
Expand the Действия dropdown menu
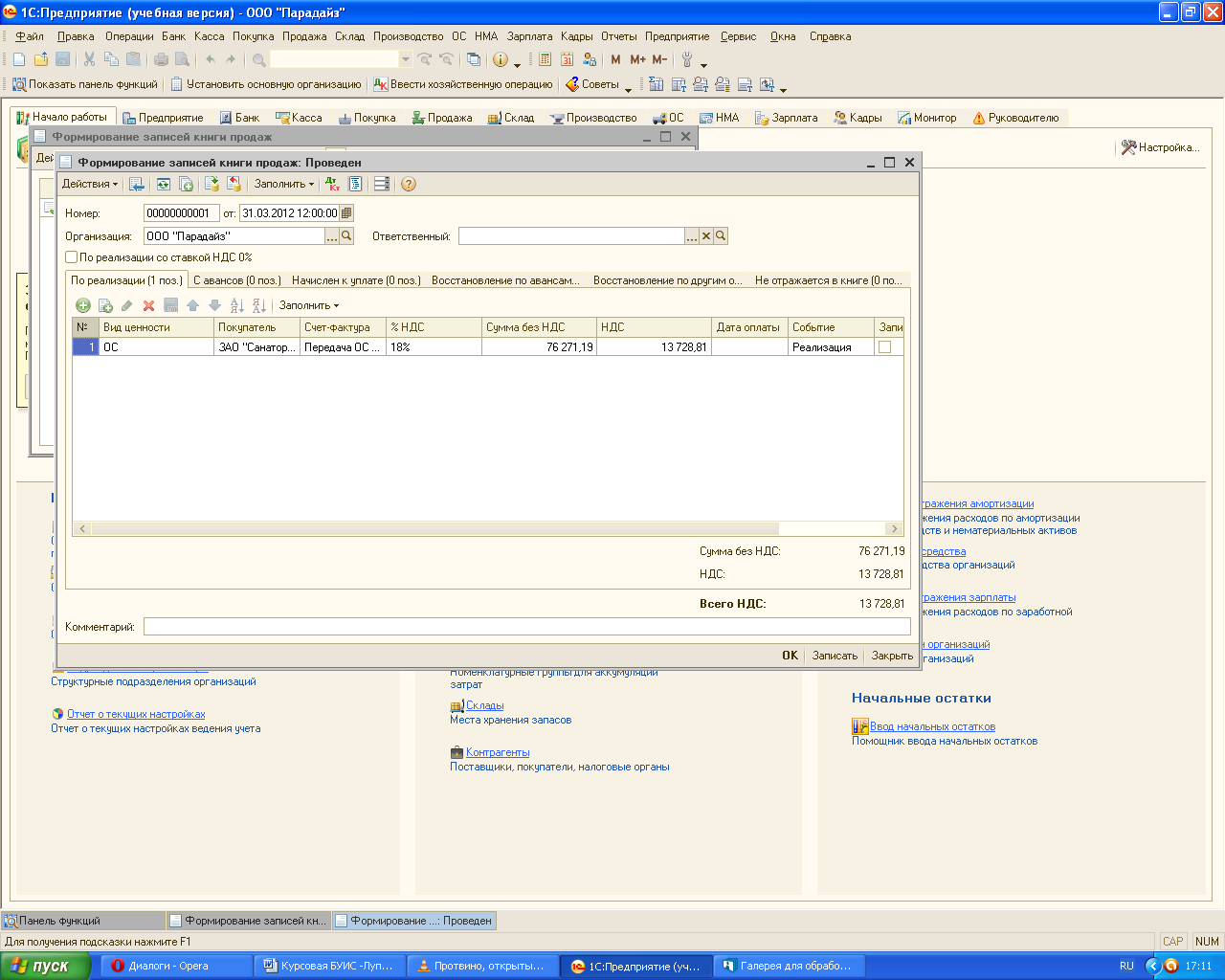(x=90, y=184)
